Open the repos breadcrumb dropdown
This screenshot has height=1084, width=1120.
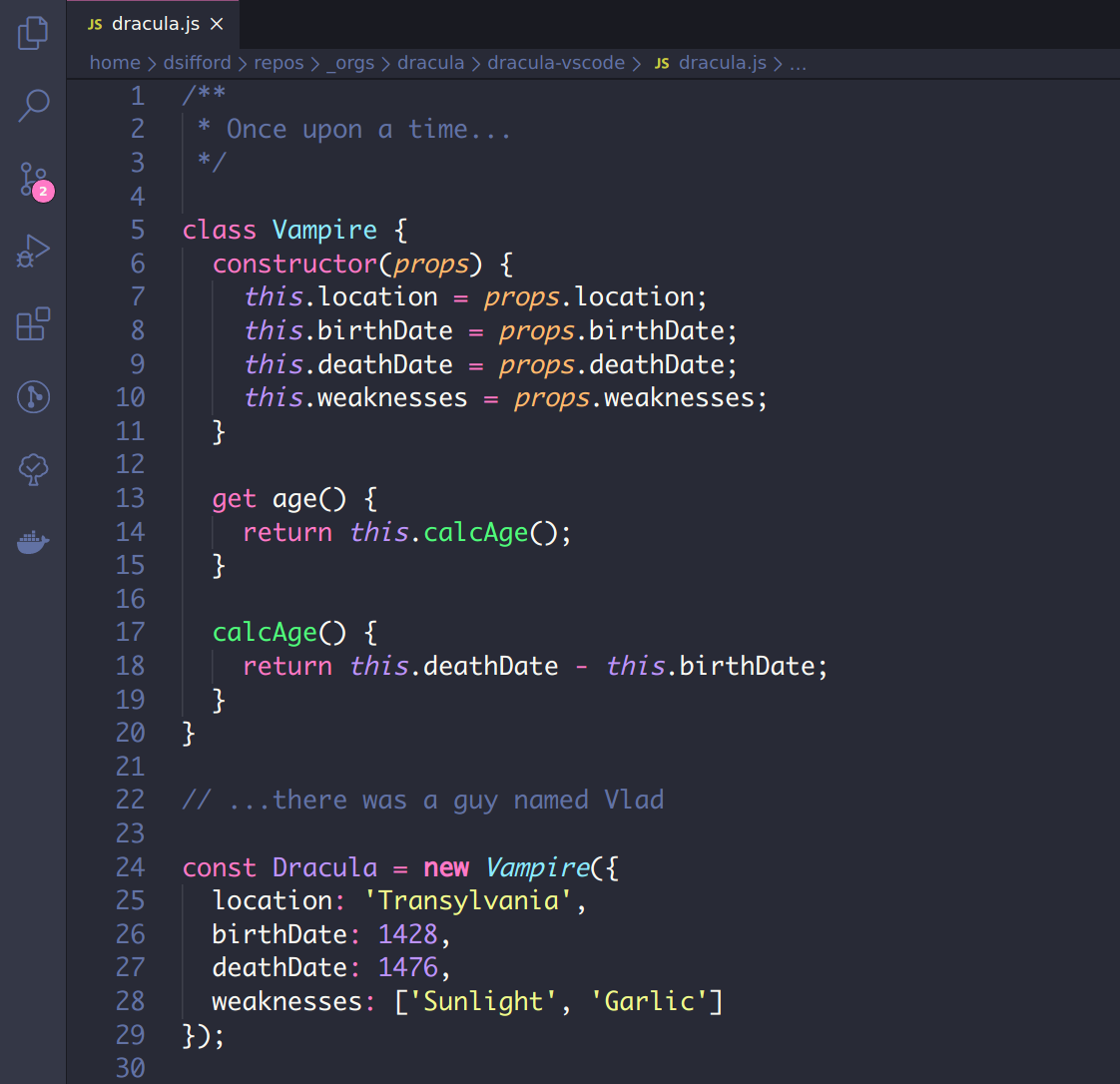click(x=279, y=62)
